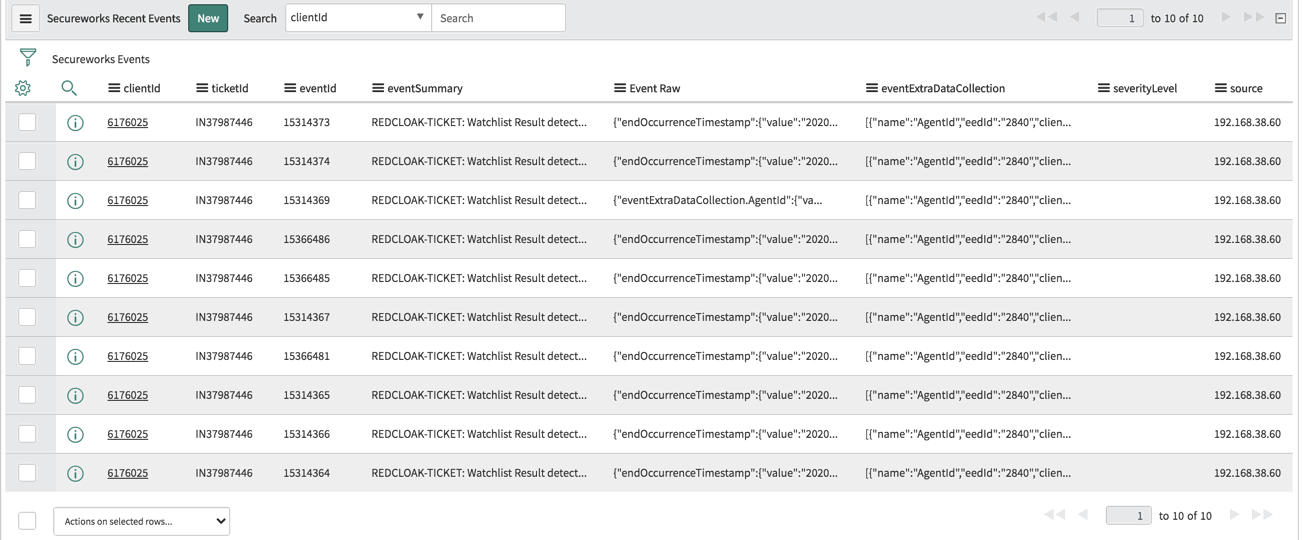
Task: Click Secureworks Recent Events title
Action: 114,18
